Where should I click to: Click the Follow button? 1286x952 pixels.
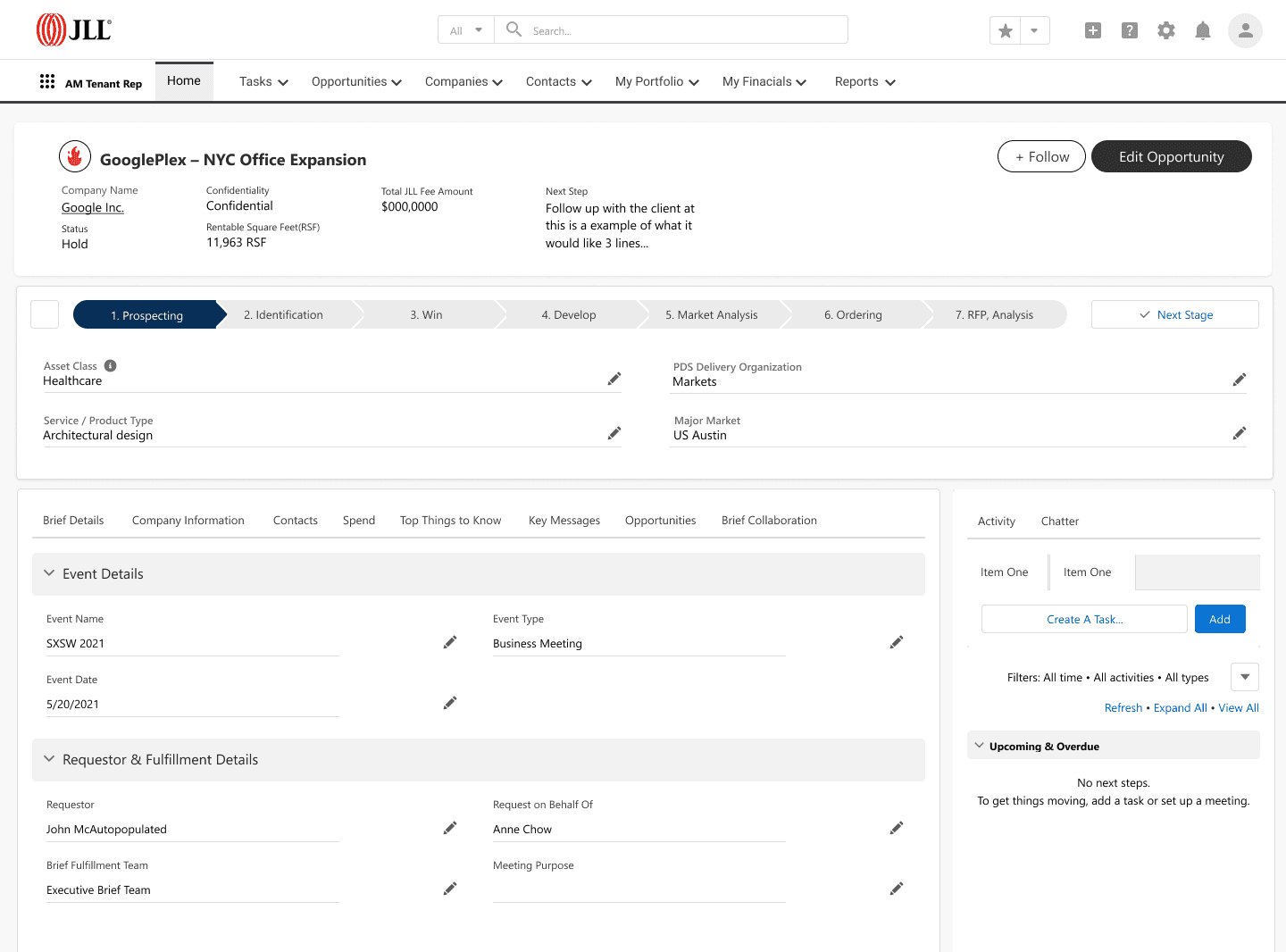click(x=1041, y=156)
